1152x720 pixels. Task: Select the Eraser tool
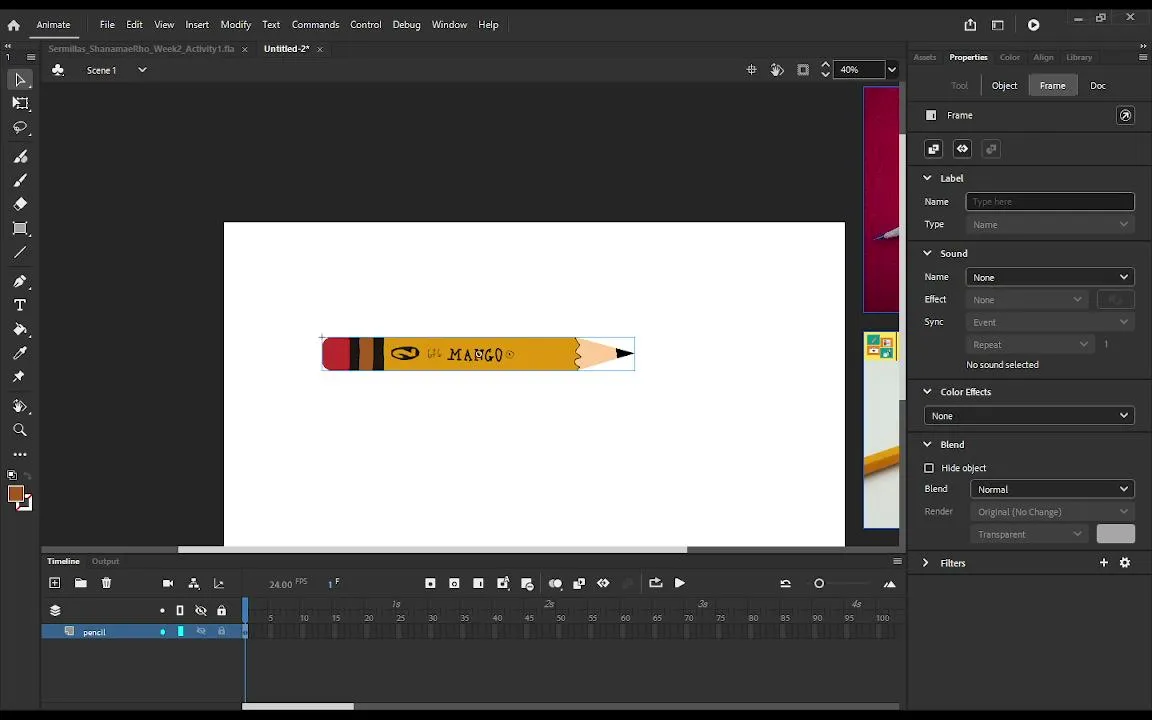point(20,204)
